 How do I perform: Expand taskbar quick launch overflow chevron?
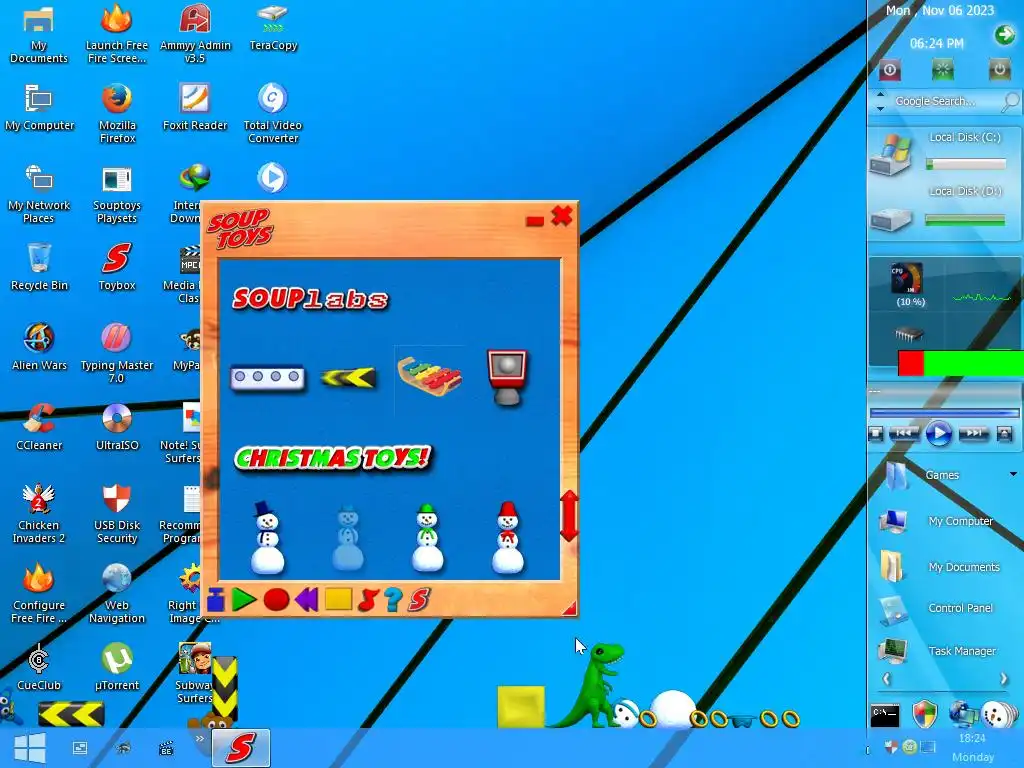click(x=200, y=739)
